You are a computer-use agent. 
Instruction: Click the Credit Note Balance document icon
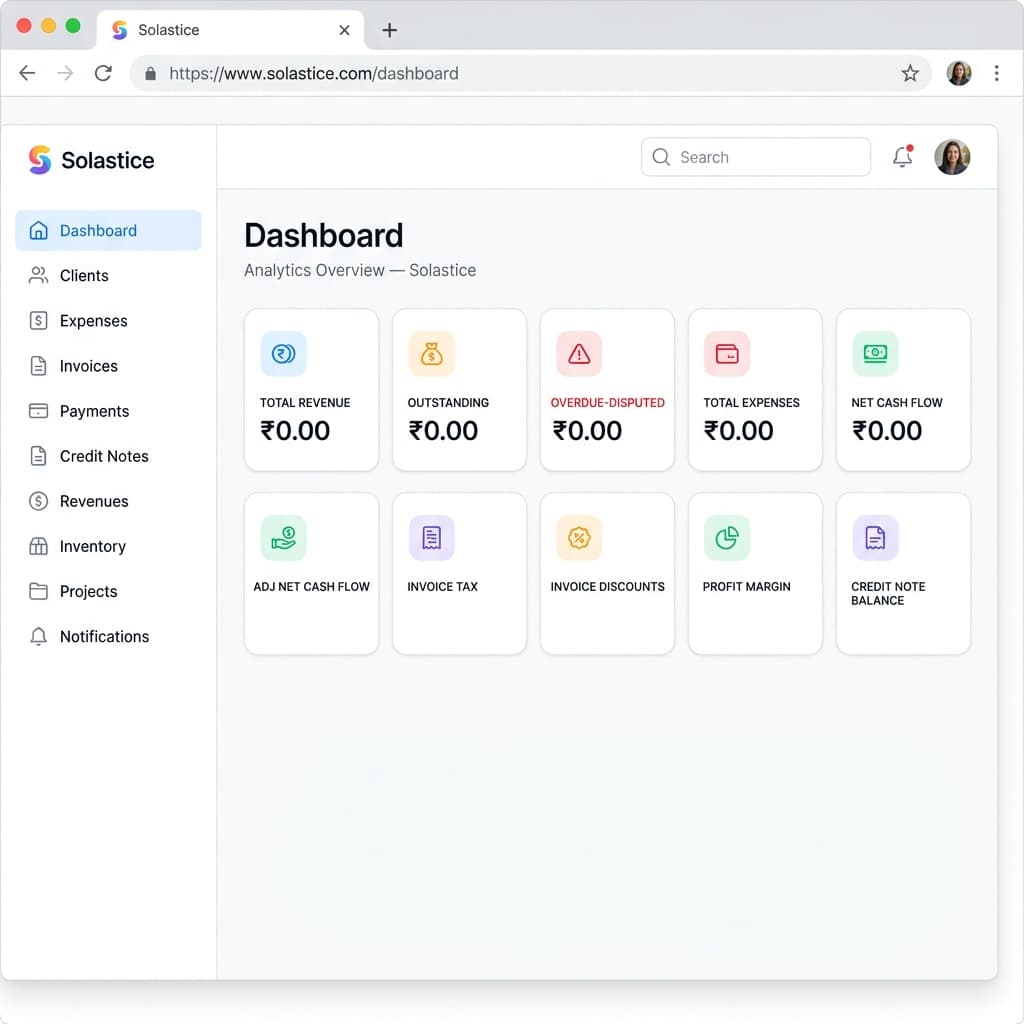tap(875, 537)
